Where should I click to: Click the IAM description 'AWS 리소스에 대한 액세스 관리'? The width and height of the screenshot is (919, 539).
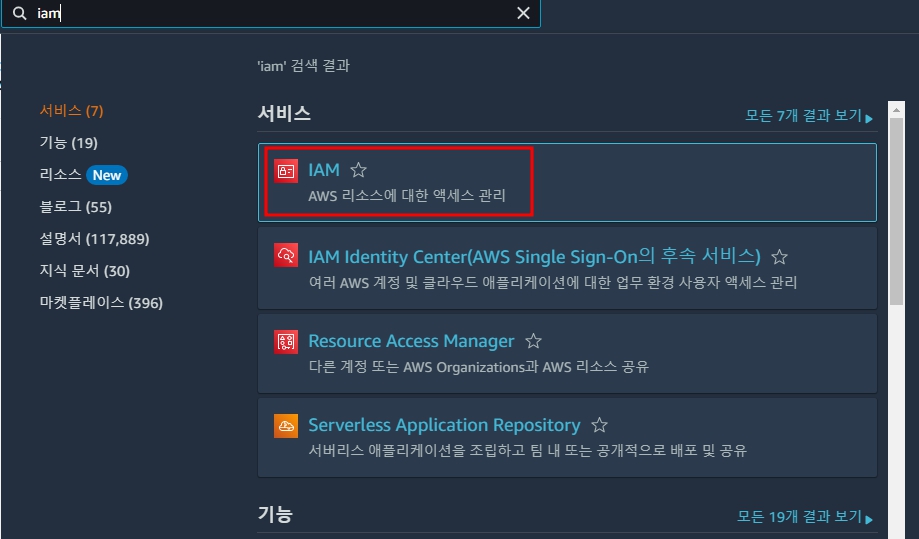407,196
